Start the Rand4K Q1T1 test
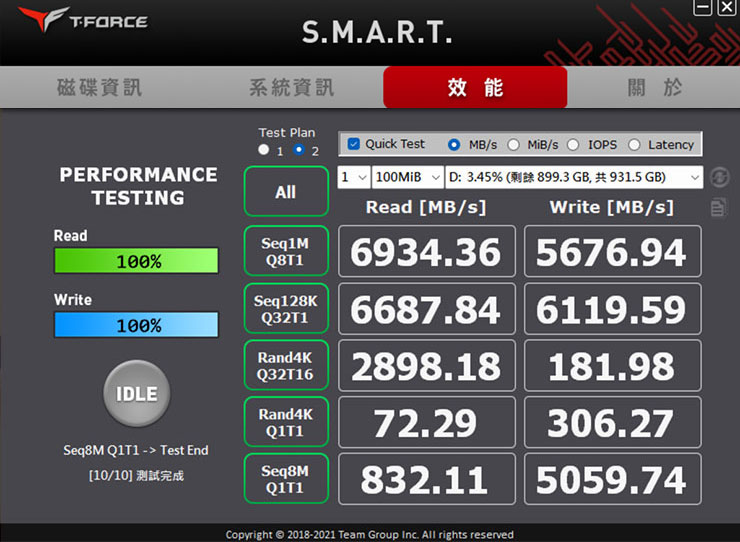This screenshot has width=740, height=542. click(286, 422)
